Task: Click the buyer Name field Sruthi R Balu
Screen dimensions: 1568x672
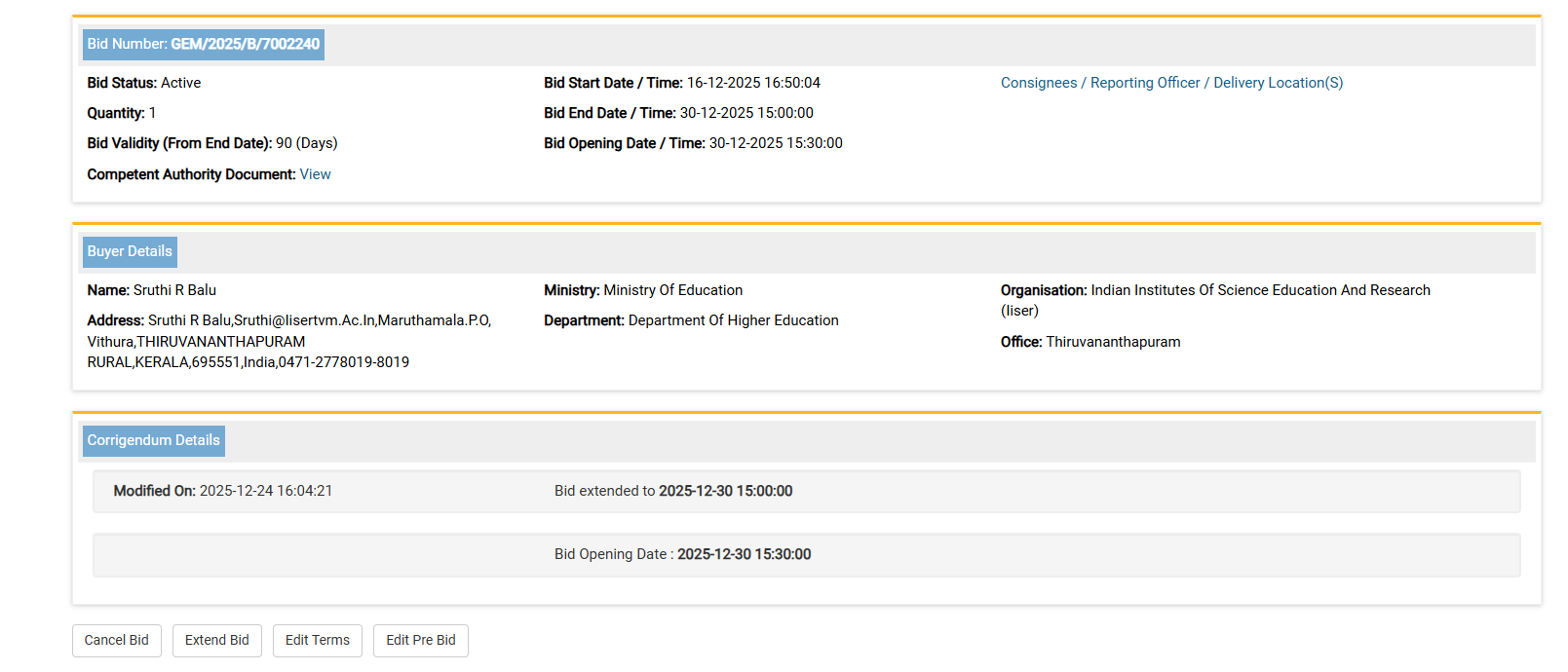Action: [x=174, y=290]
